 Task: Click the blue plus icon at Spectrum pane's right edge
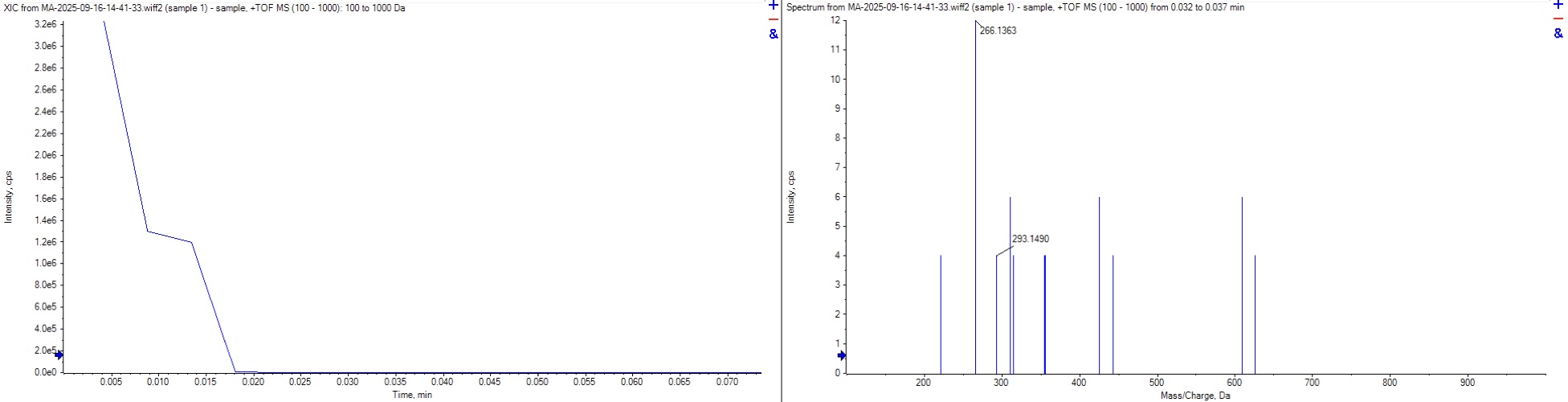(x=1558, y=6)
